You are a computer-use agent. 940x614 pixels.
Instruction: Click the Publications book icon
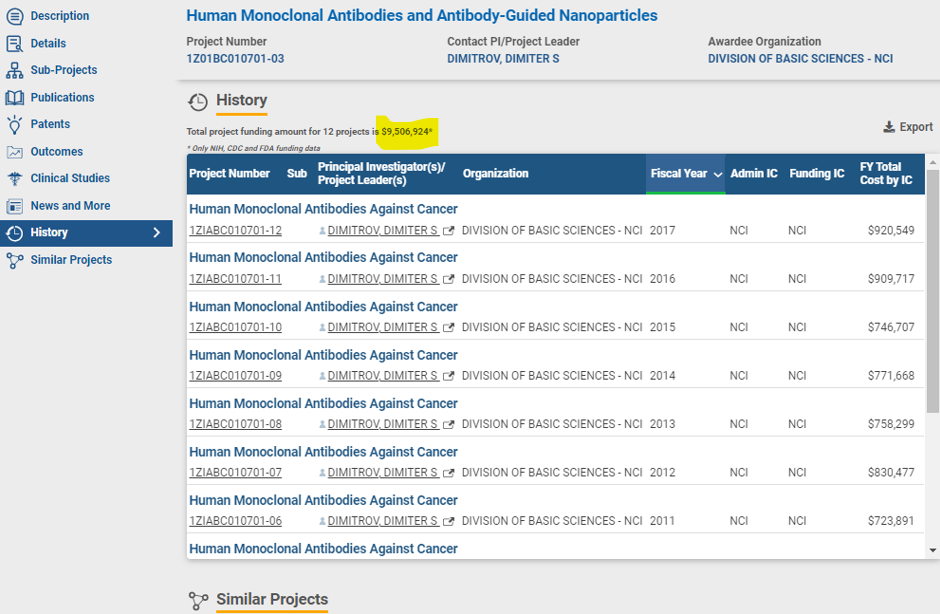14,97
